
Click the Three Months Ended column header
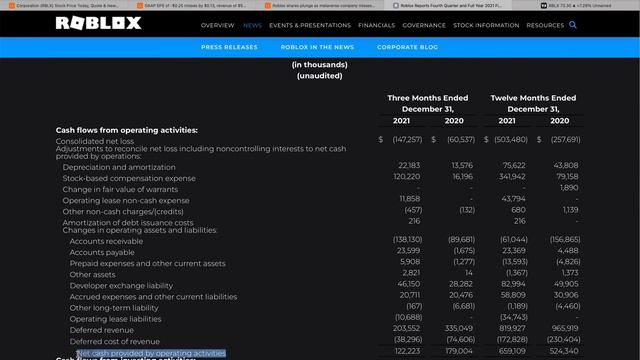coord(428,103)
